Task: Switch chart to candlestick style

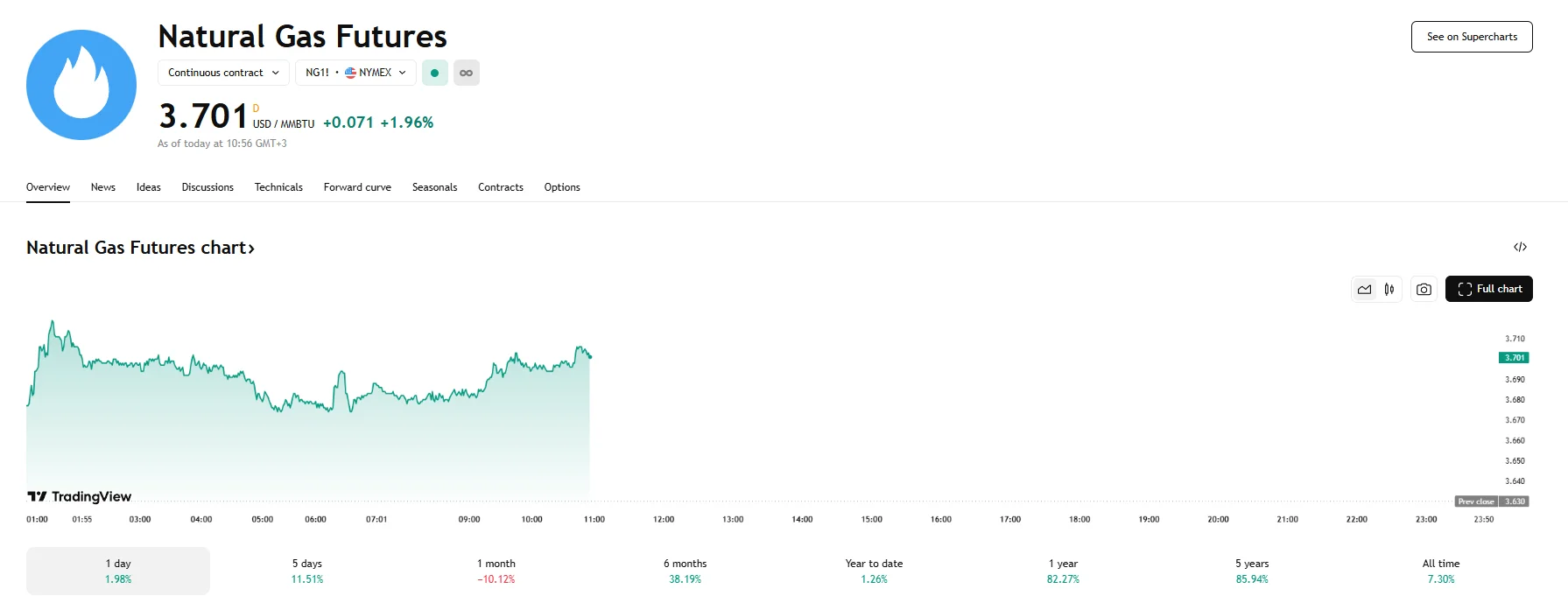Action: 1389,290
